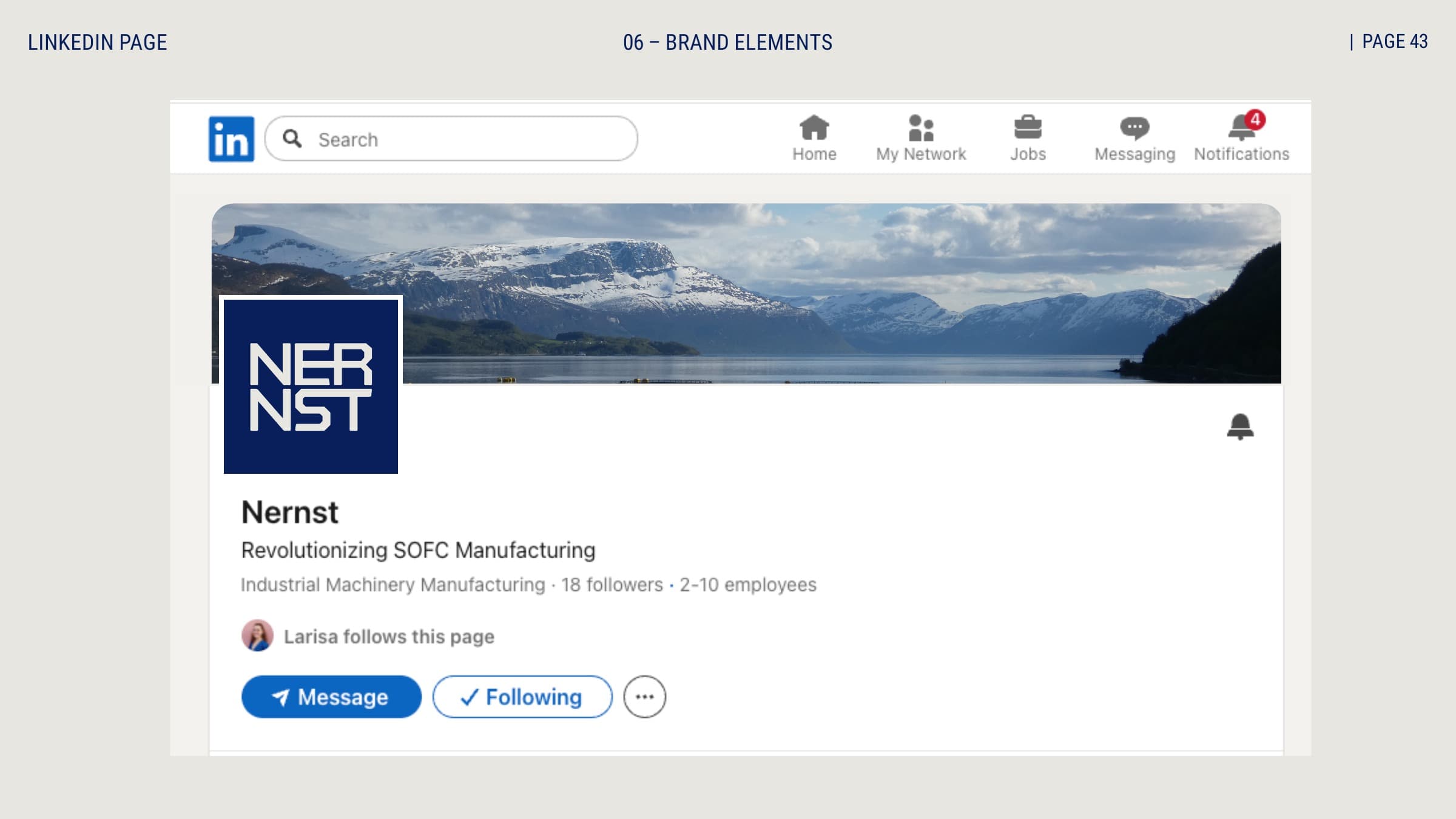Viewport: 1456px width, 819px height.
Task: Open the Jobs nav item
Action: click(1028, 138)
